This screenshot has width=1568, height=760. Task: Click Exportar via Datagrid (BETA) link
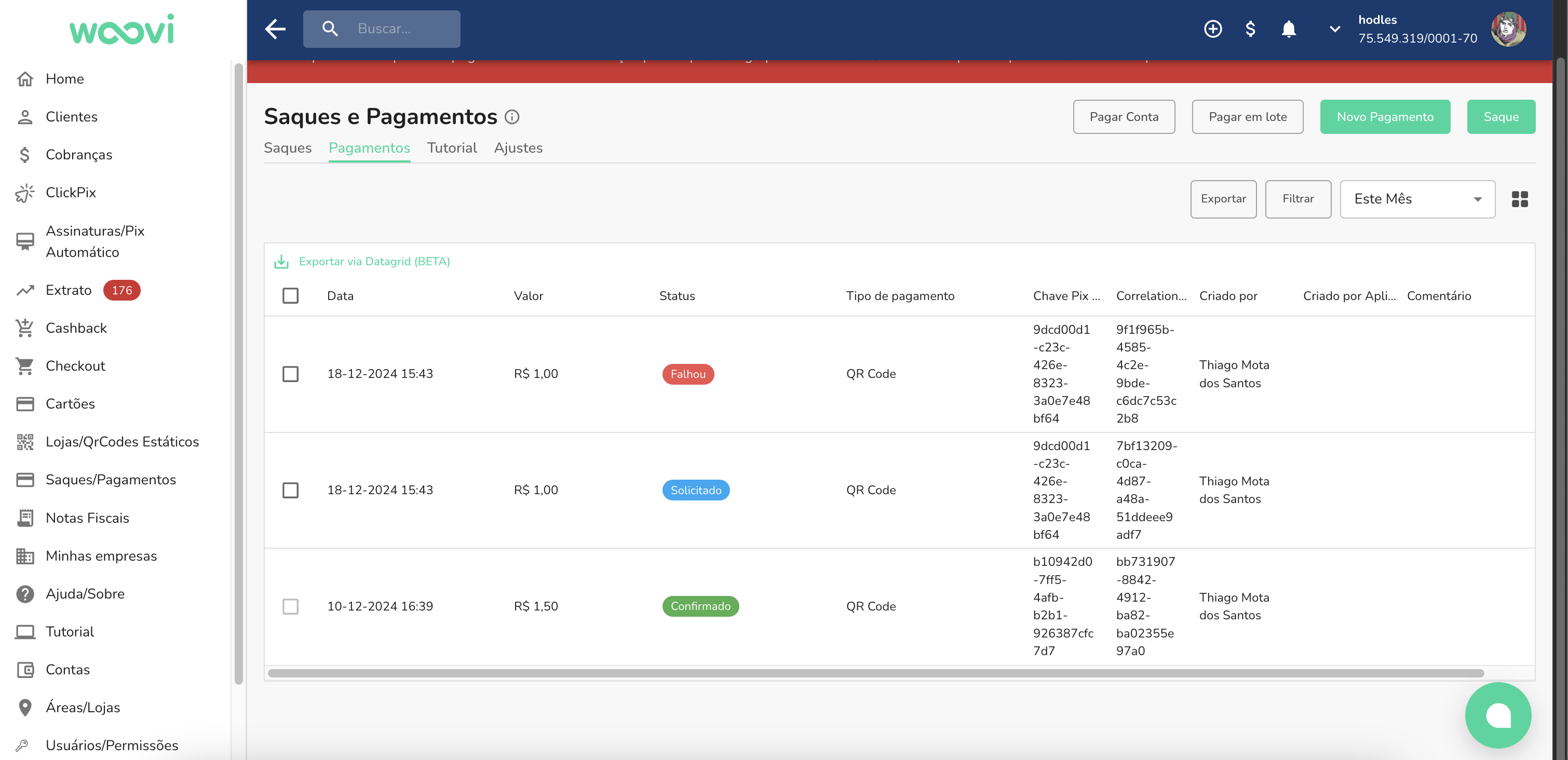pyautogui.click(x=374, y=262)
